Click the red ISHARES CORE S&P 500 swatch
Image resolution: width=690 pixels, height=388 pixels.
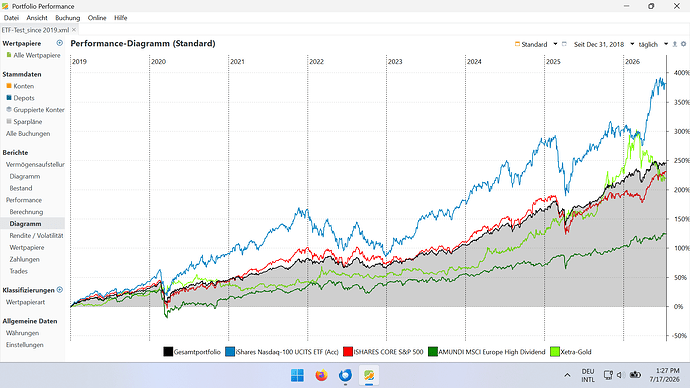348,352
